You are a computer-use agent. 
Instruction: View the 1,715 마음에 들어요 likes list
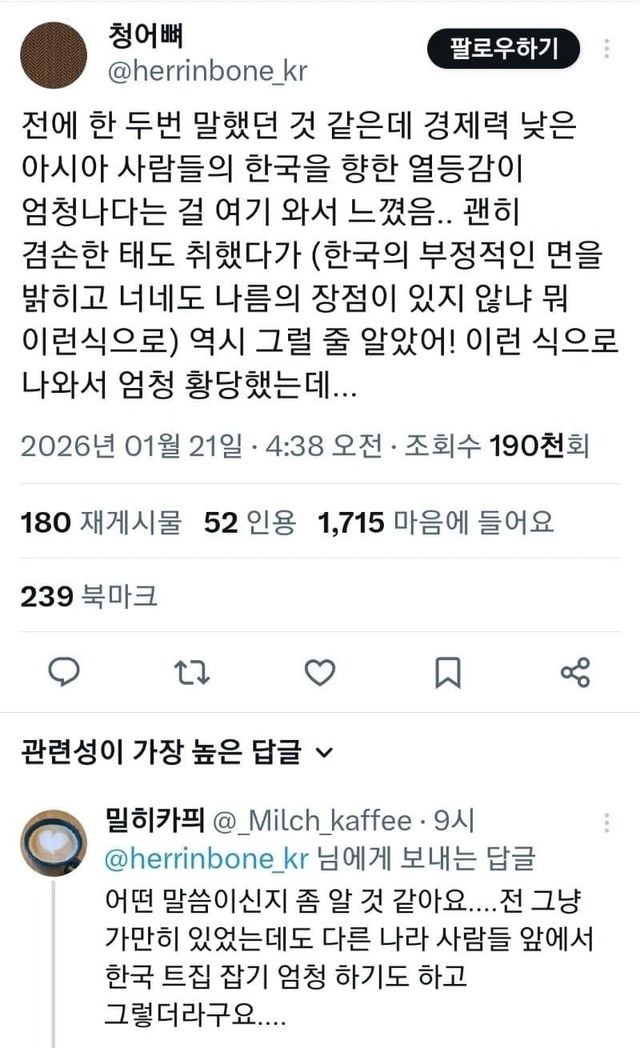[436, 522]
